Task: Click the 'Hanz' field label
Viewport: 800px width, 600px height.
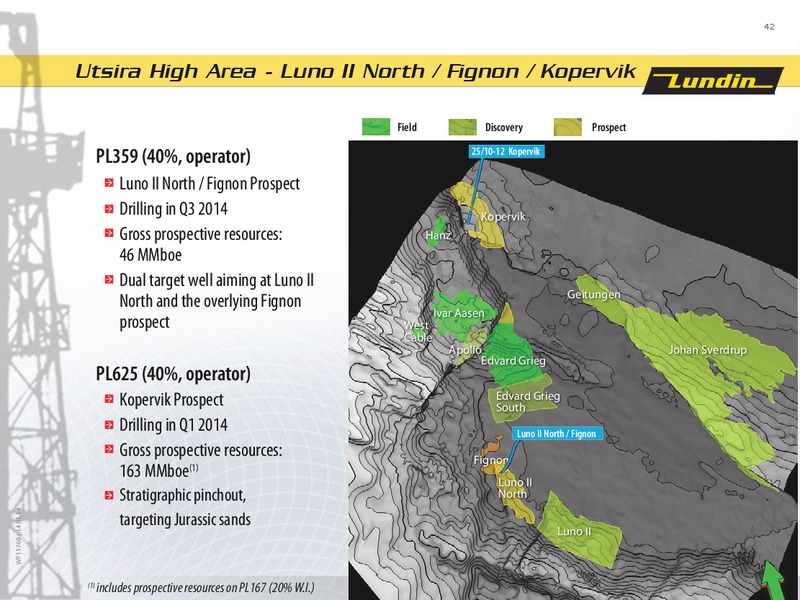Action: coord(438,235)
